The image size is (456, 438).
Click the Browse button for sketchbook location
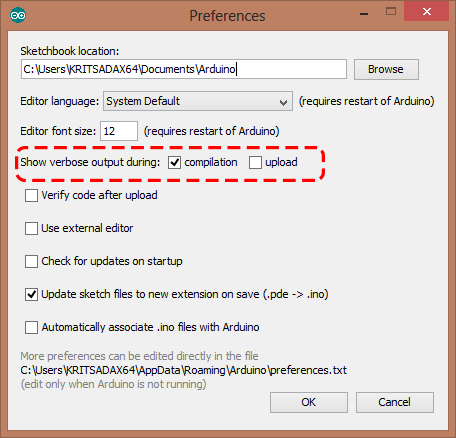tap(386, 69)
